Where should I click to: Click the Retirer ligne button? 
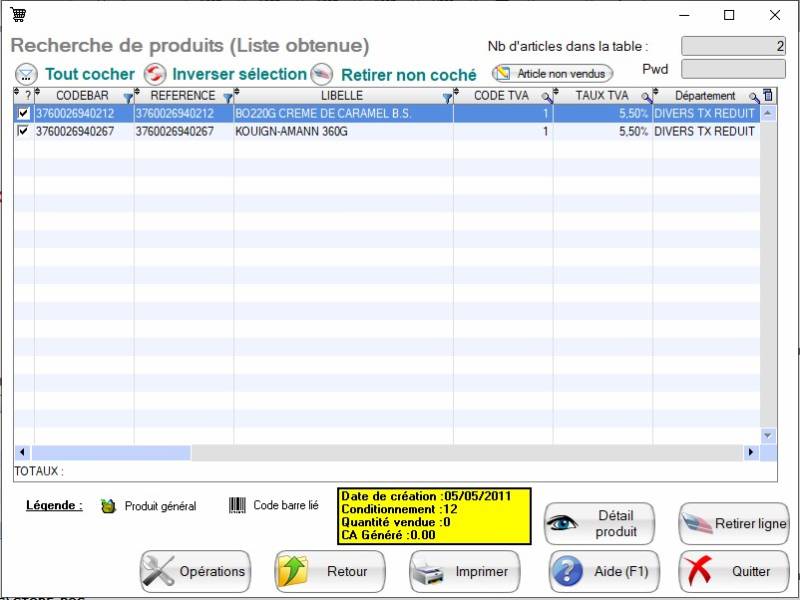point(734,523)
